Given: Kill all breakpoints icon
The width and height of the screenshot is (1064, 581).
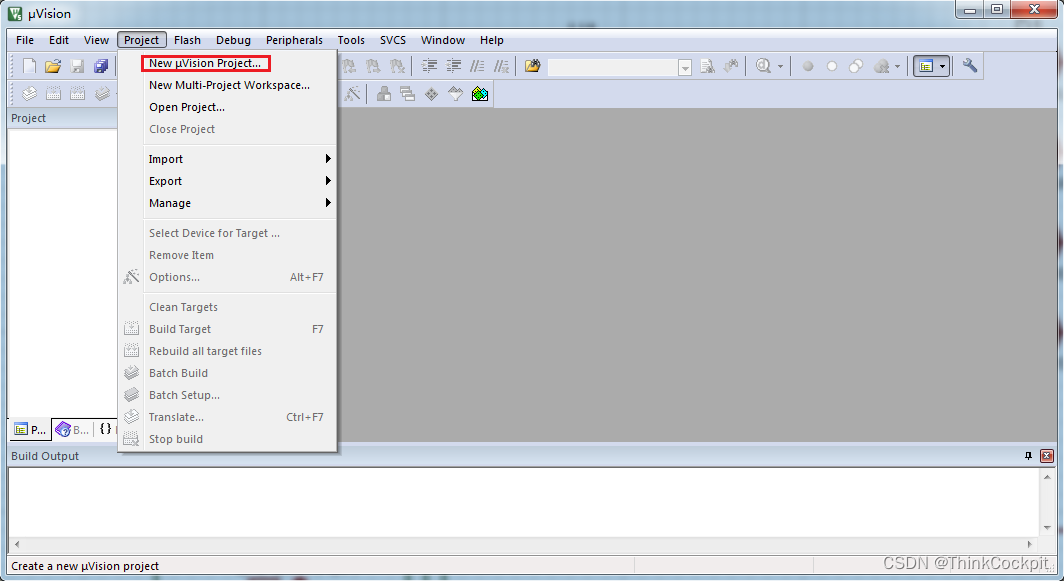Looking at the screenshot, I should point(881,66).
